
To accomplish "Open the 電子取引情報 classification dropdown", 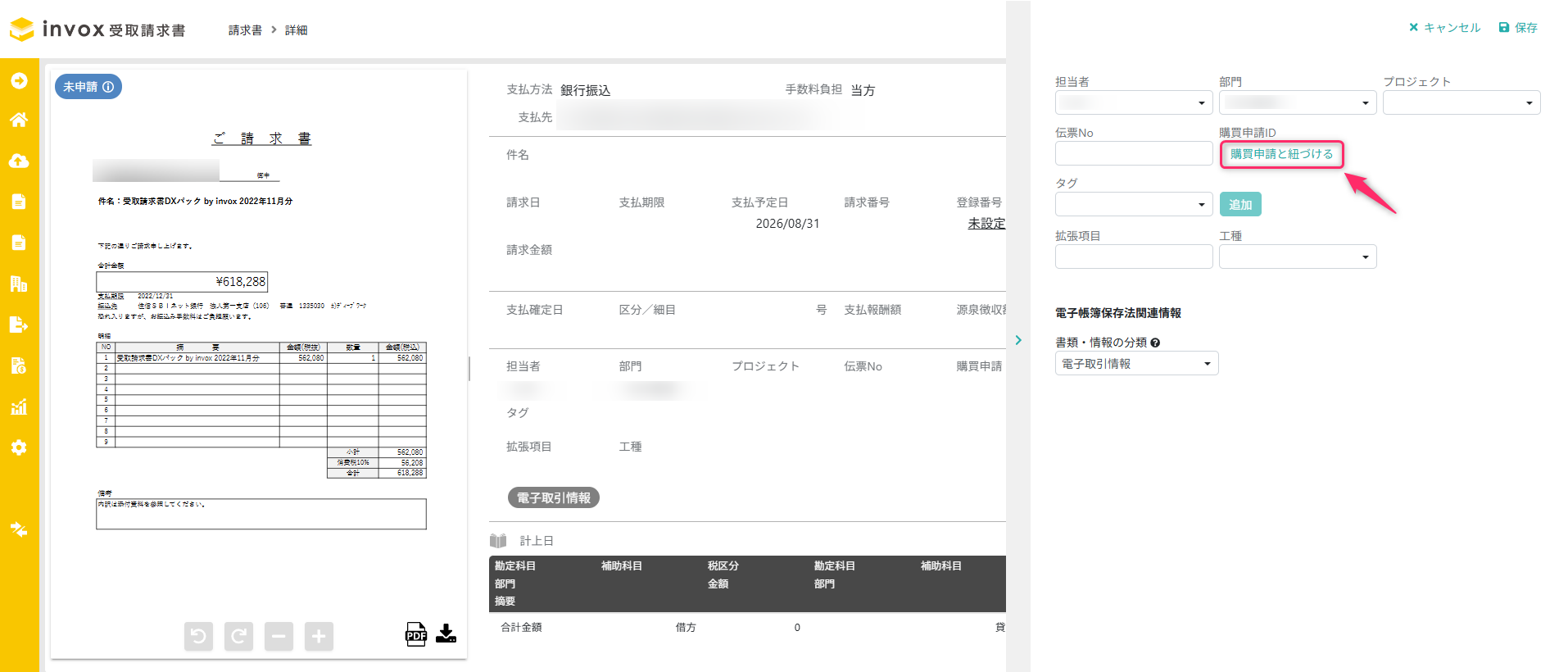I will click(x=1136, y=363).
